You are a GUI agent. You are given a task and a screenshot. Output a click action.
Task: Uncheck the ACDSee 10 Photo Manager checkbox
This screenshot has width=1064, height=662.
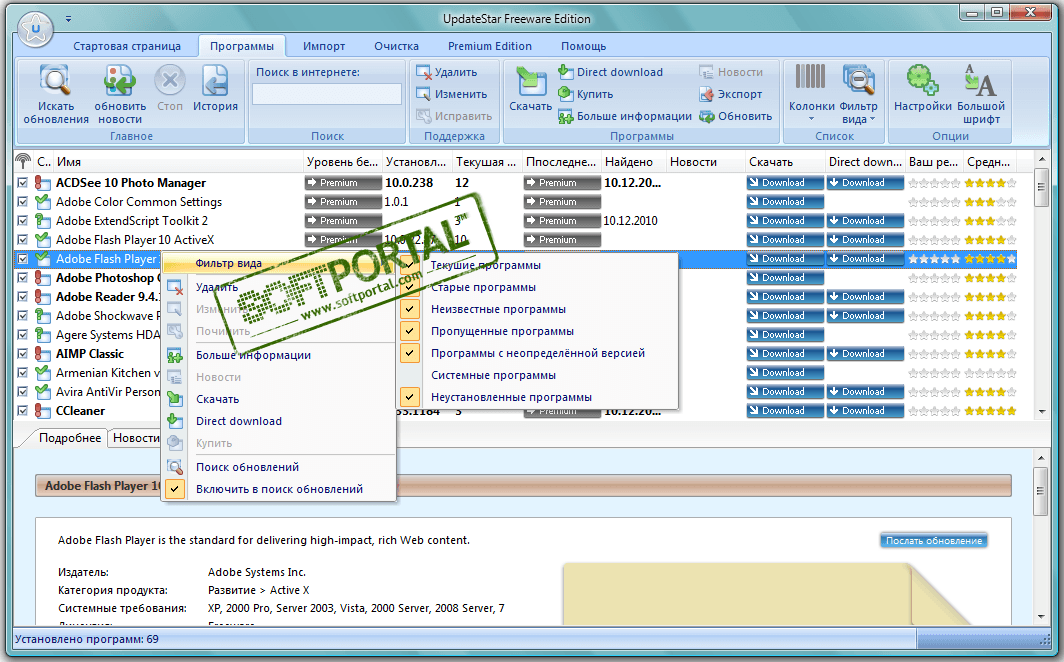tap(22, 182)
